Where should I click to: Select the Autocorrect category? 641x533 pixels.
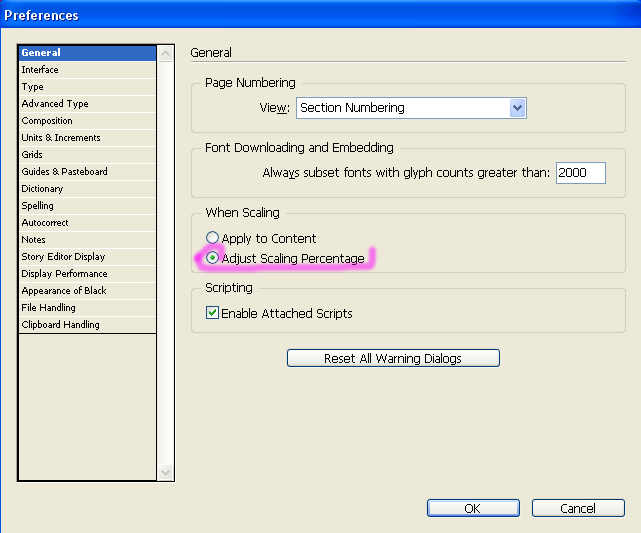(87, 223)
